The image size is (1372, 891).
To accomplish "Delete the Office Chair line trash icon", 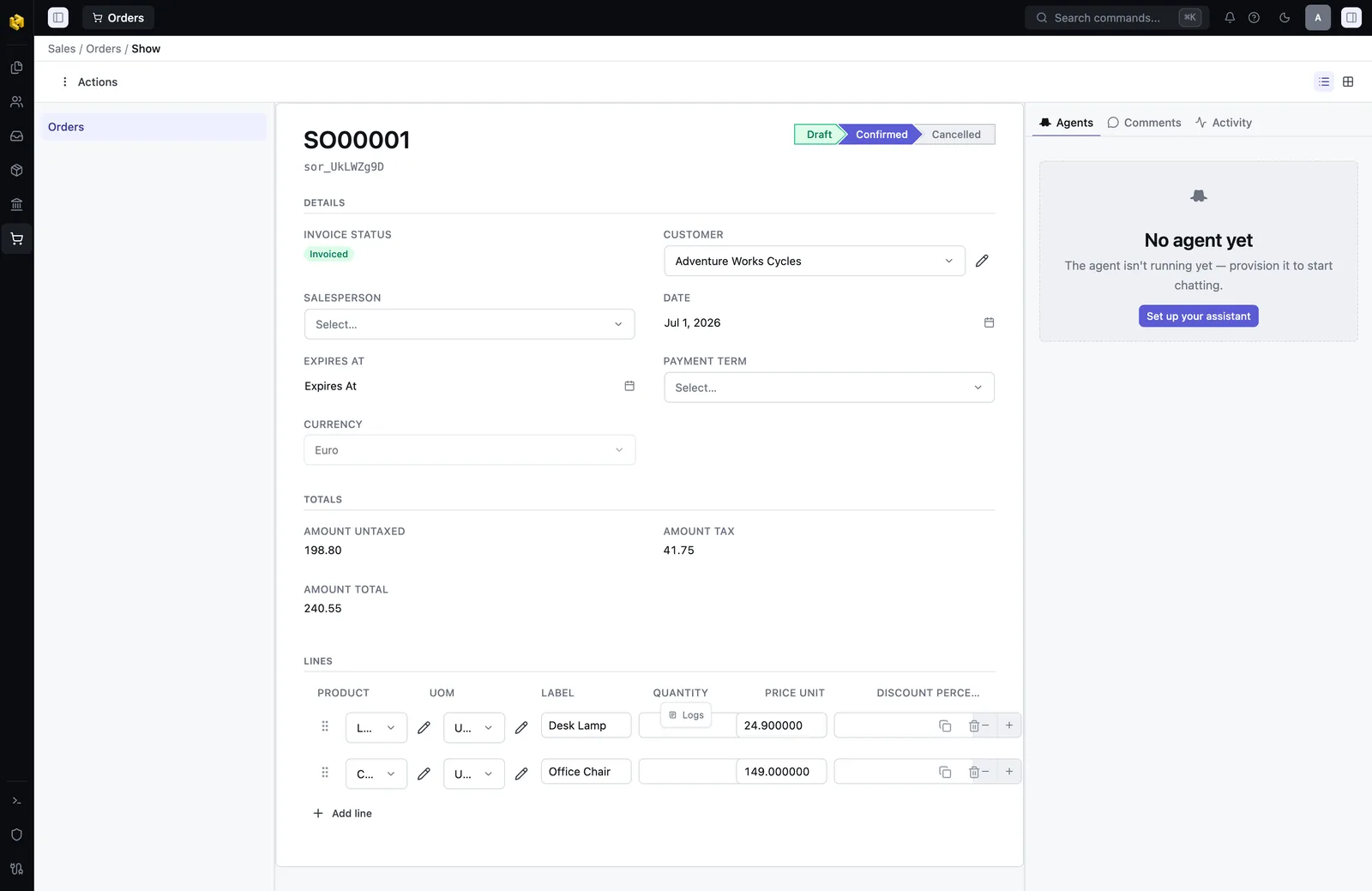I will 974,772.
